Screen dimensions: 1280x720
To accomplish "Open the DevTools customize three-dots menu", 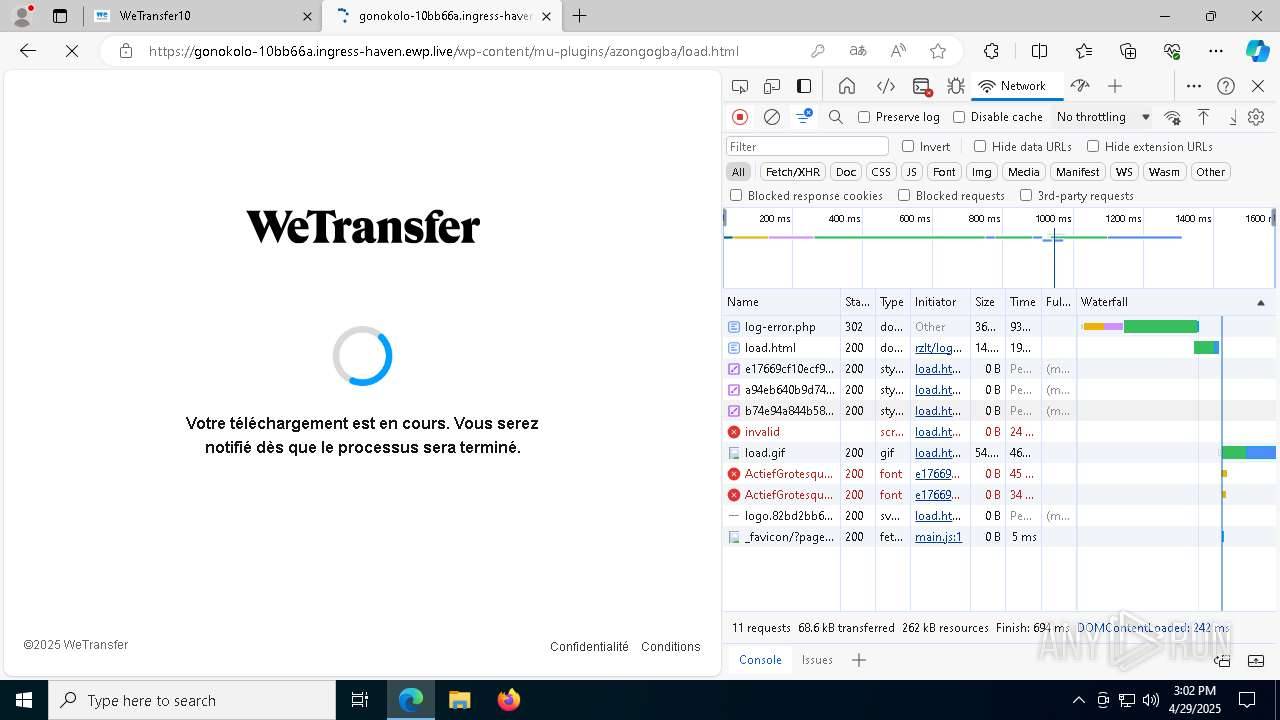I will point(1194,86).
